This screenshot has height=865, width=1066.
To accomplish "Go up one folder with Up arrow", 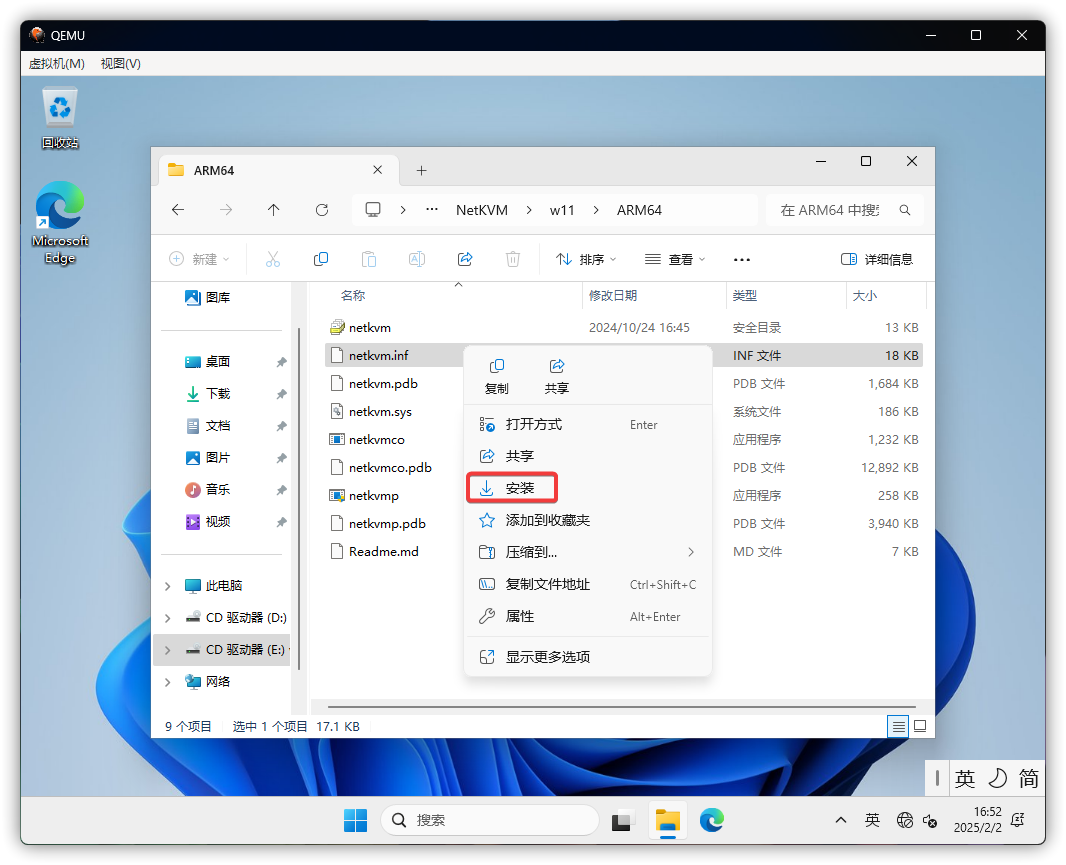I will 274,210.
